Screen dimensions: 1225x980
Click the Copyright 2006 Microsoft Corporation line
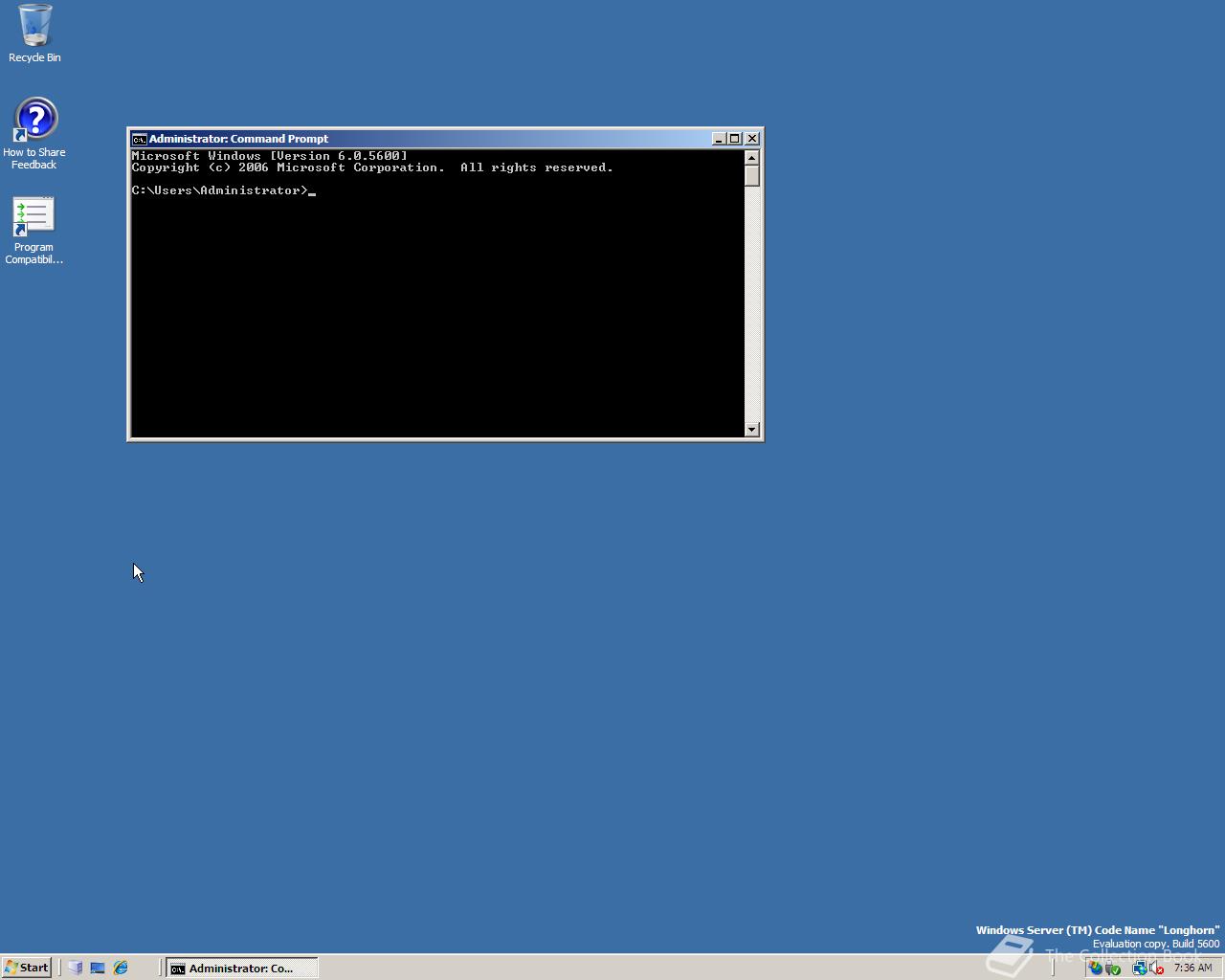372,167
